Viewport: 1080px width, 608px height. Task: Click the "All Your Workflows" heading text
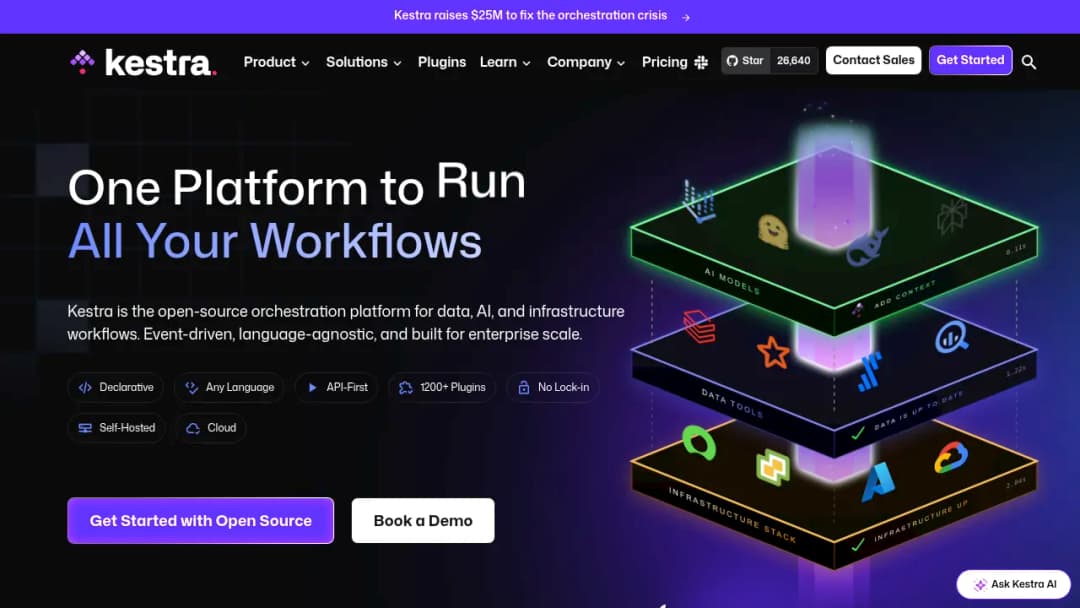tap(275, 242)
